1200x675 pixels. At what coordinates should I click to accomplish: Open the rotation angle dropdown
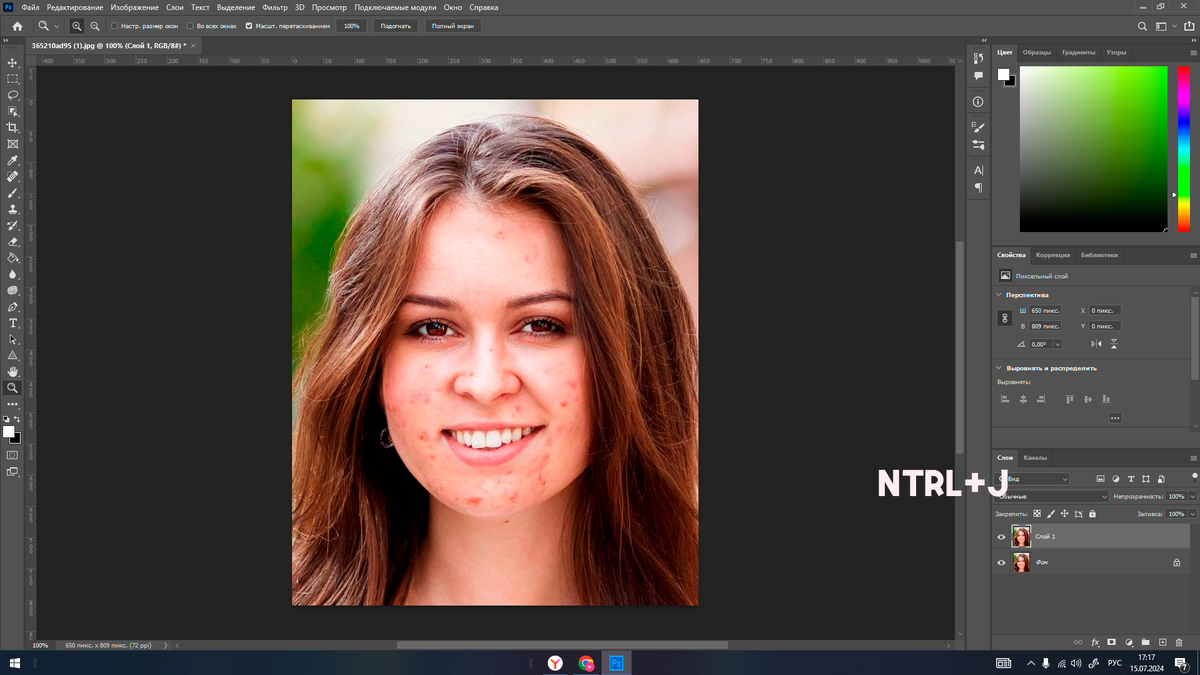(x=1058, y=344)
